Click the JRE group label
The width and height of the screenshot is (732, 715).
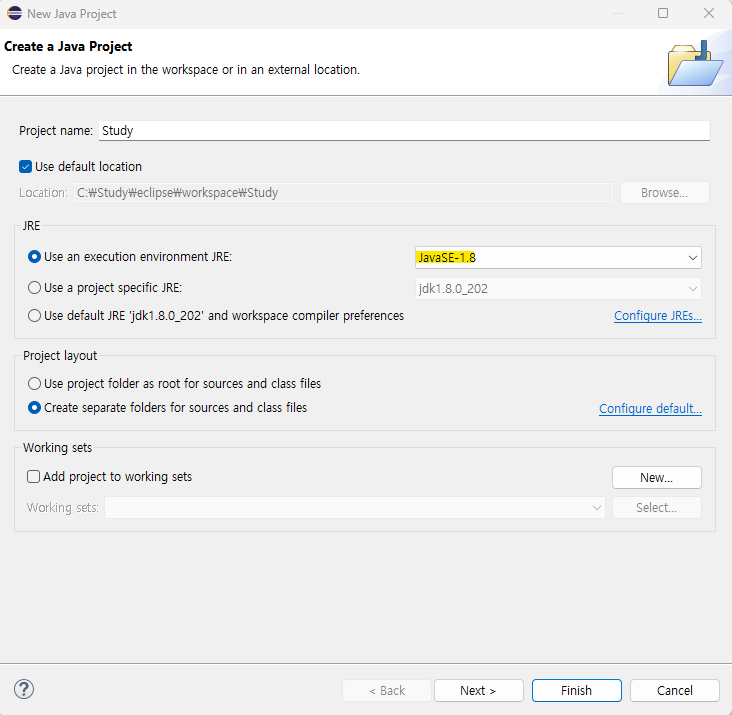click(31, 225)
